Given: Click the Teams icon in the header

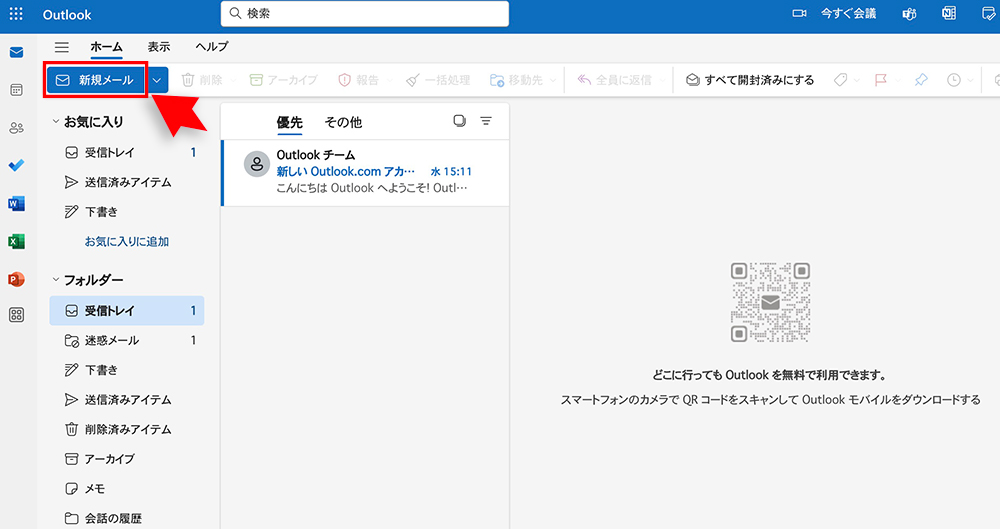Looking at the screenshot, I should (909, 14).
